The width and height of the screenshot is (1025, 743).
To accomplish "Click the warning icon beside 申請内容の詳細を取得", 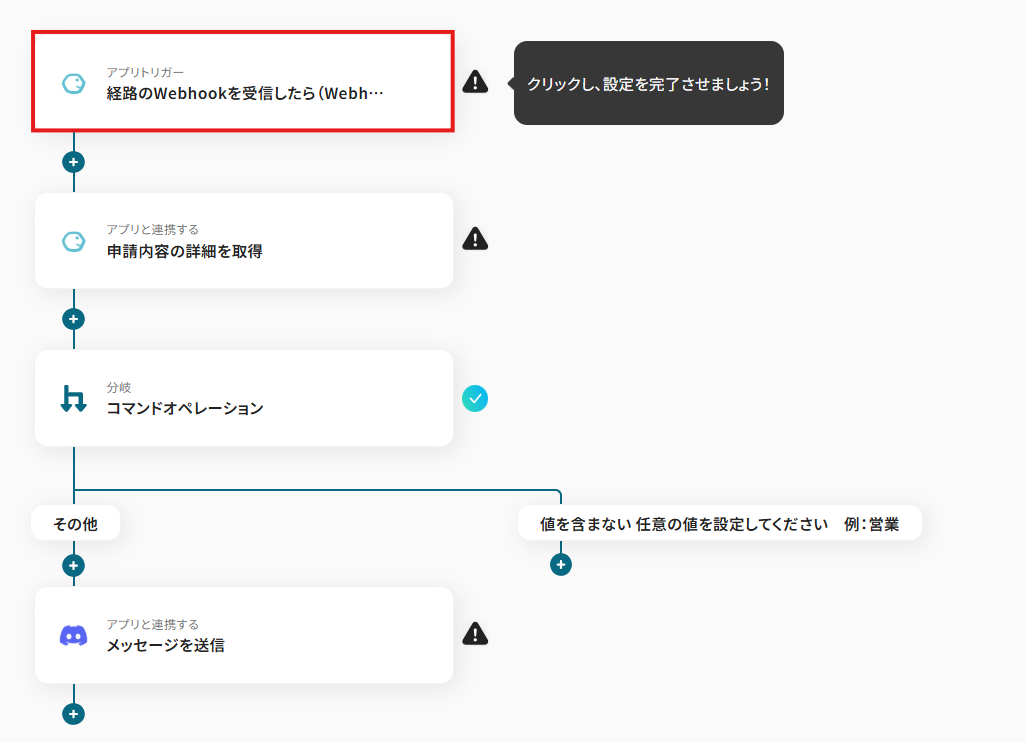I will (x=475, y=239).
